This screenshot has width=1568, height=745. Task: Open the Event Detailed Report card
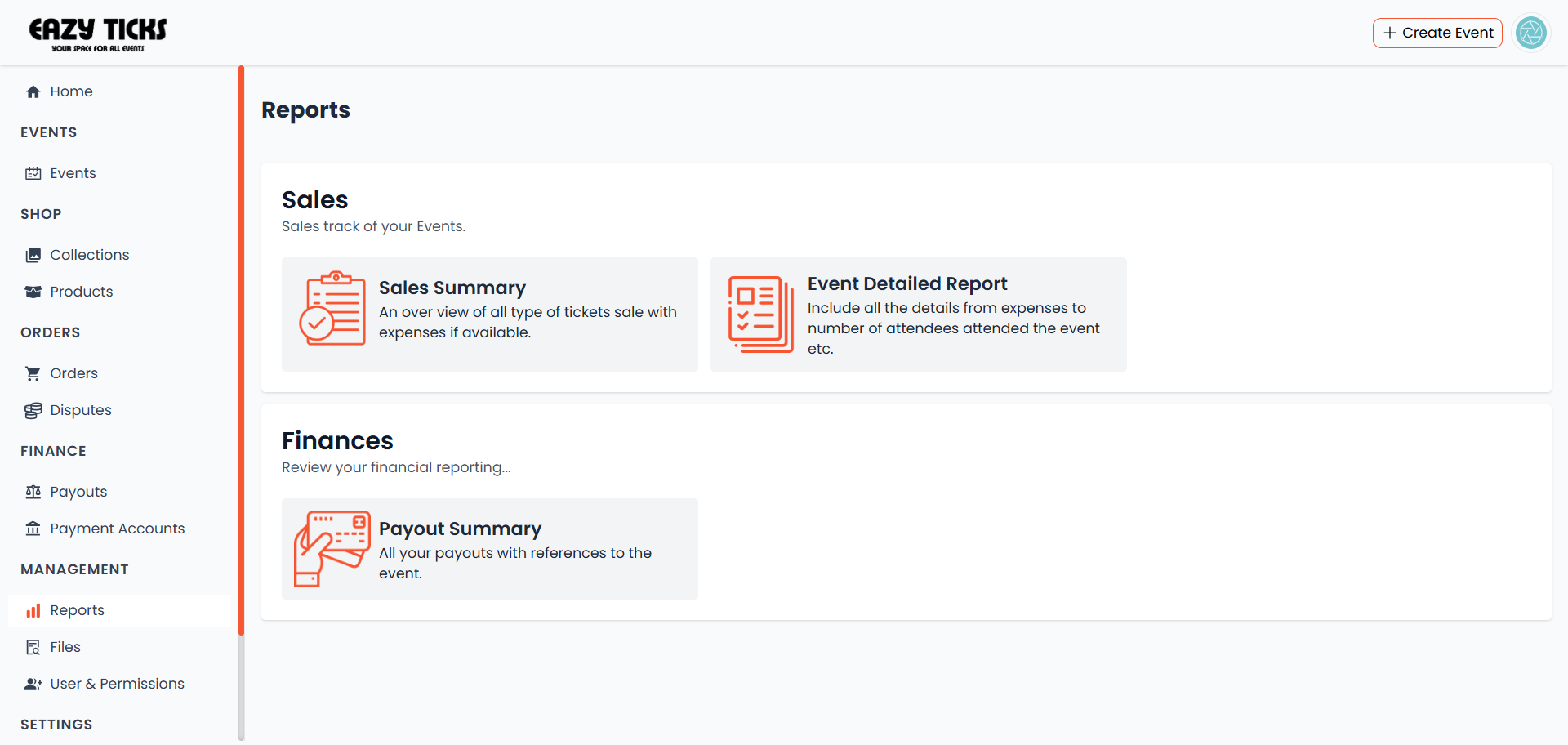918,315
